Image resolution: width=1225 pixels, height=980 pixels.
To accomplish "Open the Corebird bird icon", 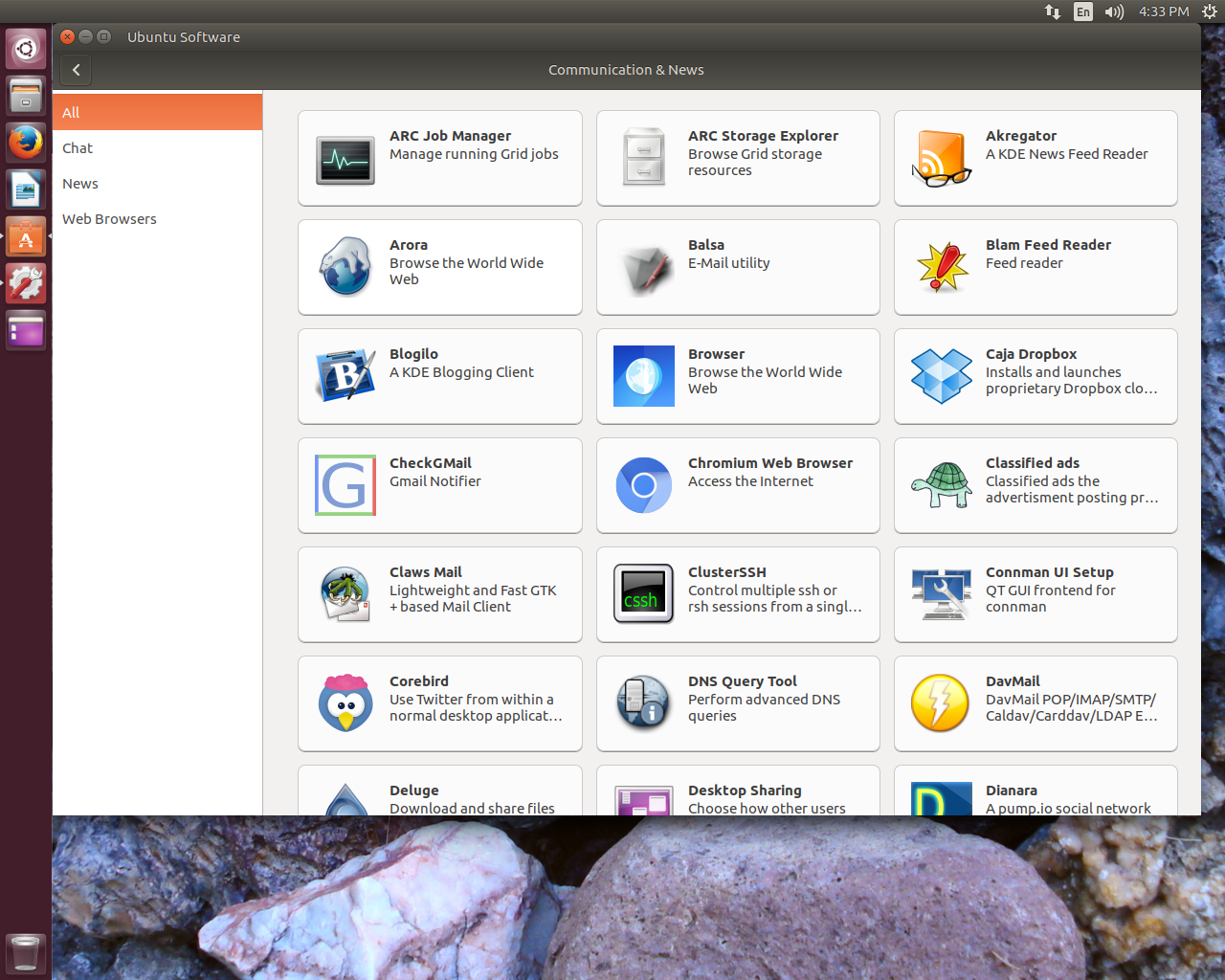I will click(345, 703).
